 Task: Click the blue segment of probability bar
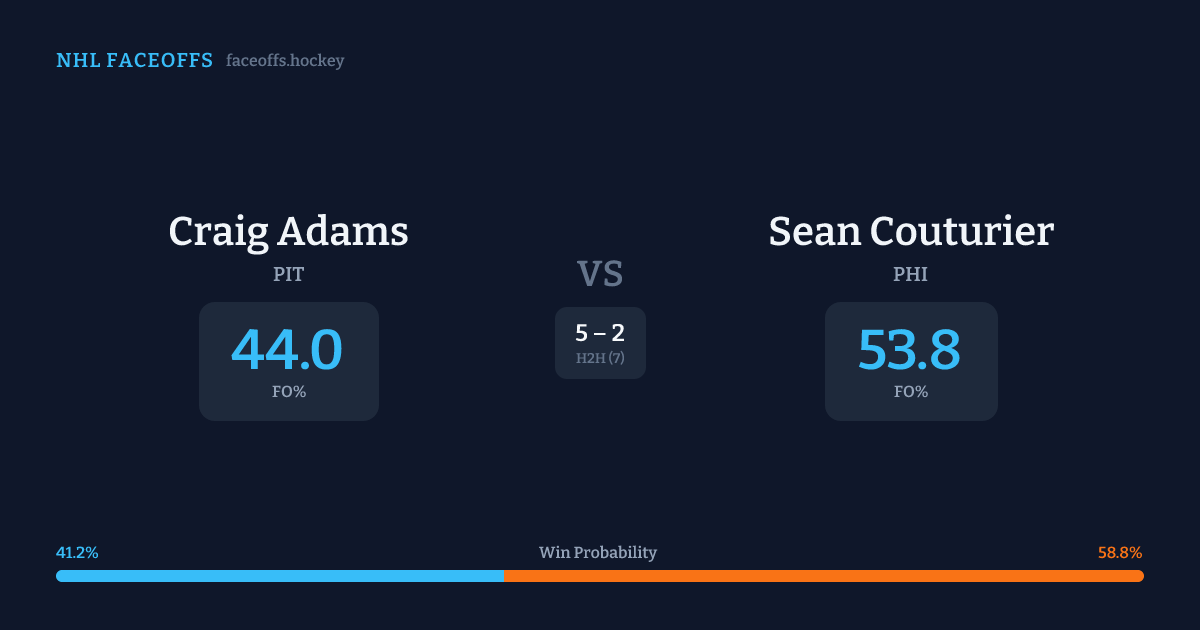pos(280,576)
